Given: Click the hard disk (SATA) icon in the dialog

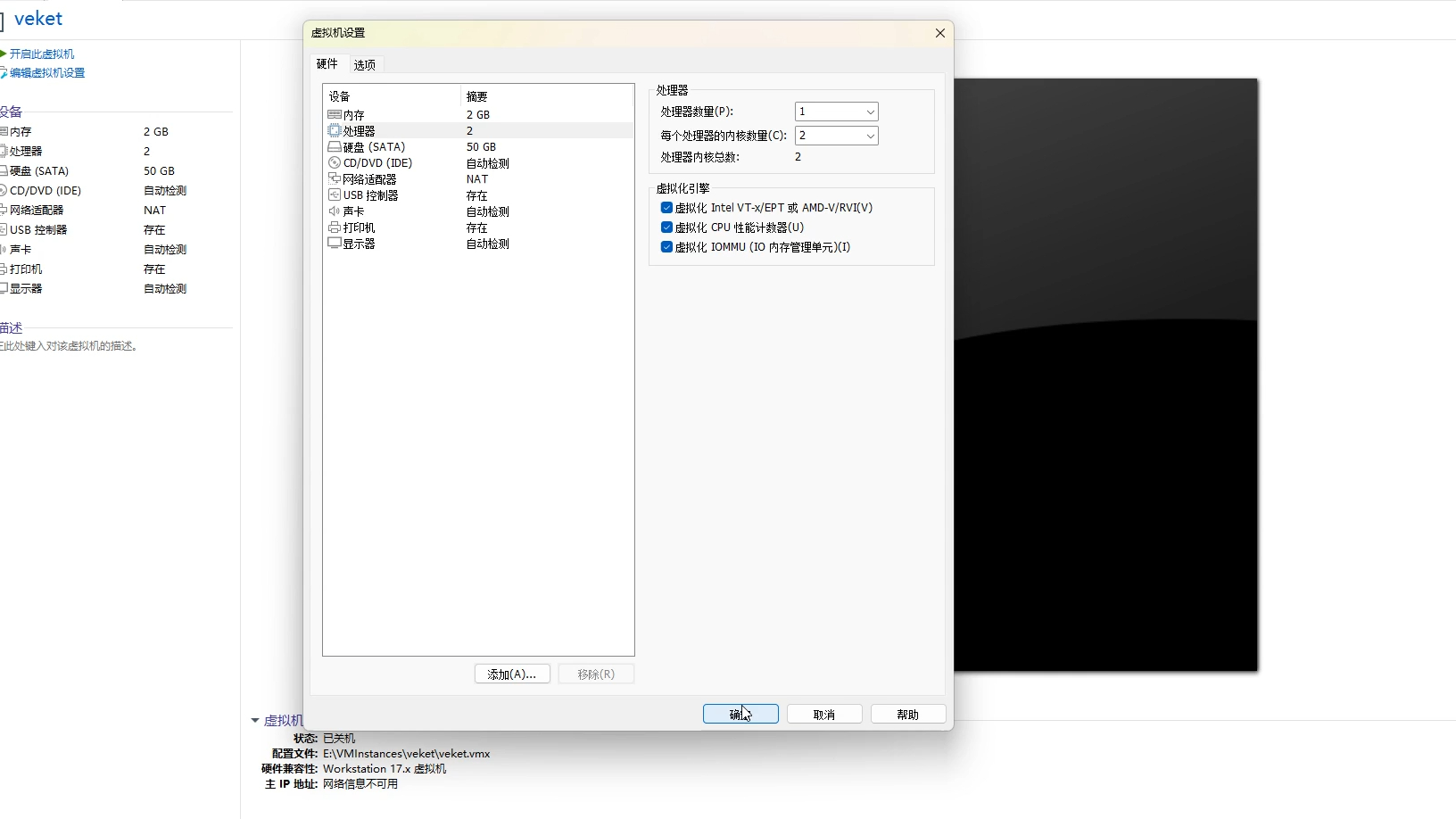Looking at the screenshot, I should (x=335, y=146).
